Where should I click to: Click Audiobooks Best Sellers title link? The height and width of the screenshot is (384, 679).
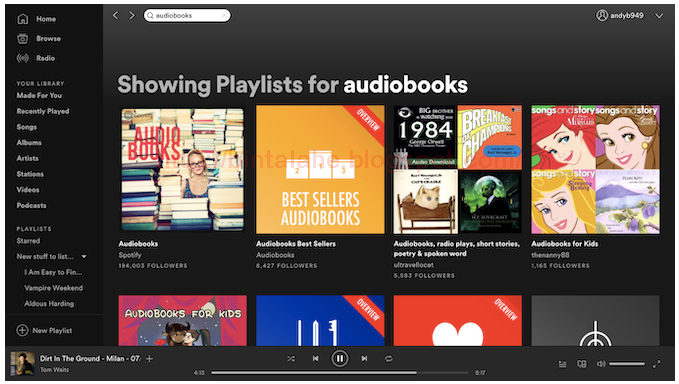[296, 244]
